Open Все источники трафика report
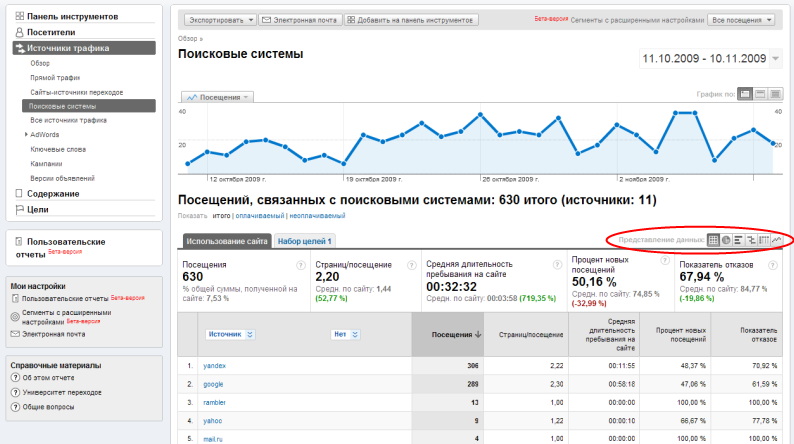Screen dimensions: 794x444 point(68,120)
